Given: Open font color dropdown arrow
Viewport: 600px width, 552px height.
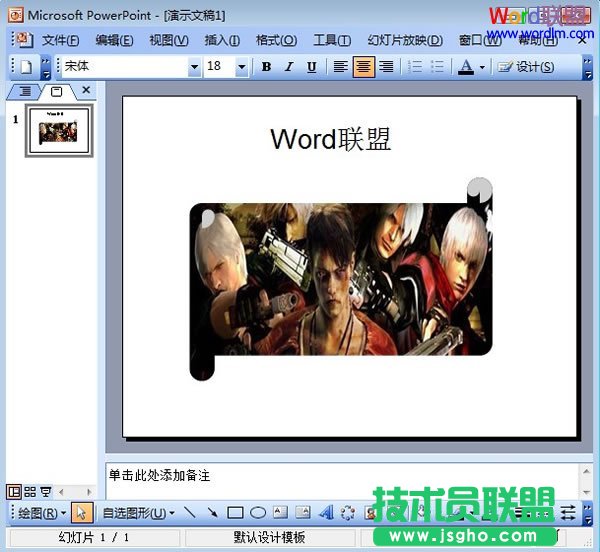Looking at the screenshot, I should (x=482, y=68).
